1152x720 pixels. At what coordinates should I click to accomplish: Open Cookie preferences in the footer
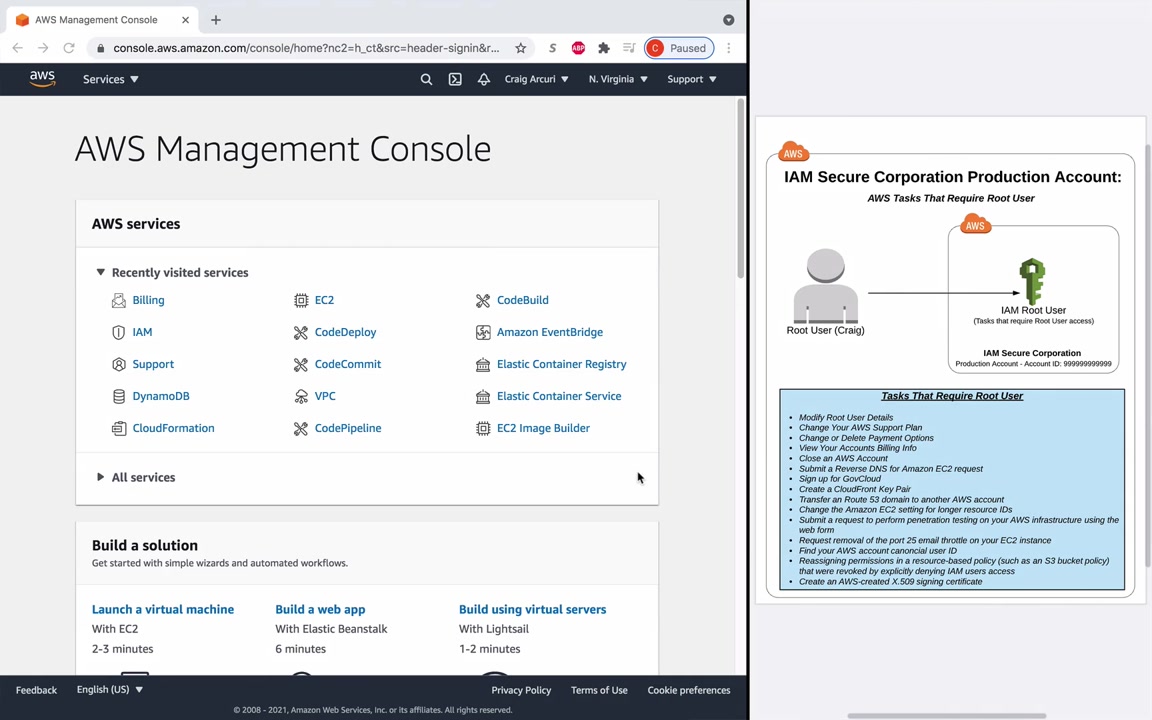[x=688, y=690]
